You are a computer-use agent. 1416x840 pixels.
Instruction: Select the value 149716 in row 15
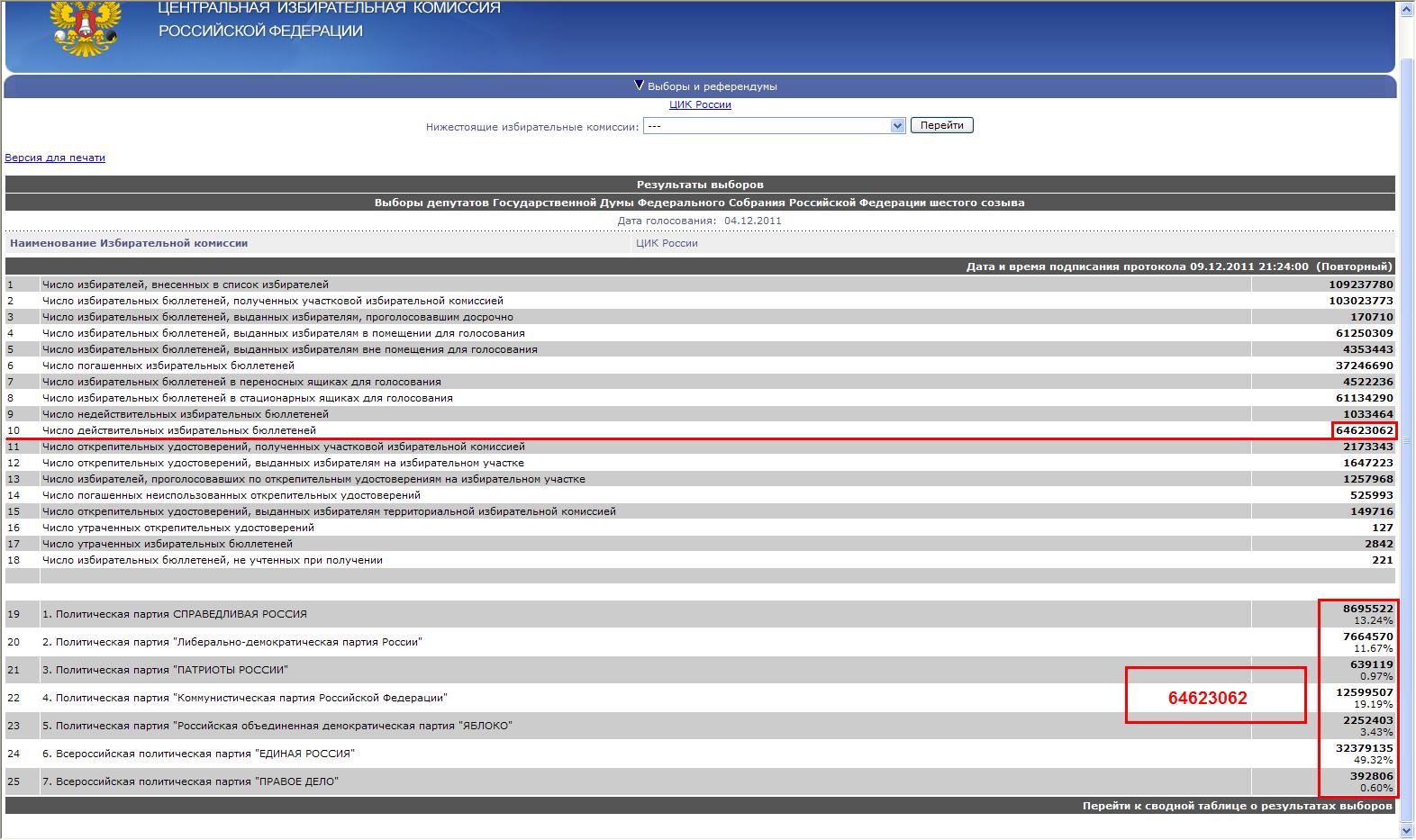[x=1372, y=511]
